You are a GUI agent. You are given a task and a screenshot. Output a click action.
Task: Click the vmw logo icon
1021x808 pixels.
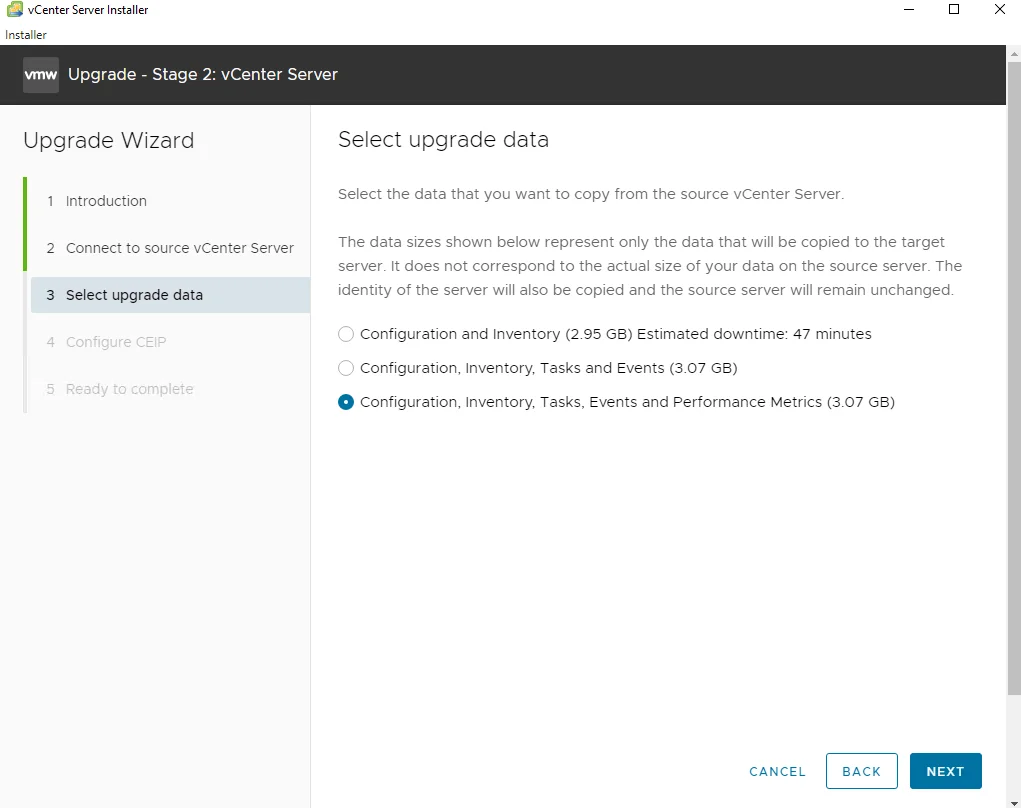pos(40,75)
